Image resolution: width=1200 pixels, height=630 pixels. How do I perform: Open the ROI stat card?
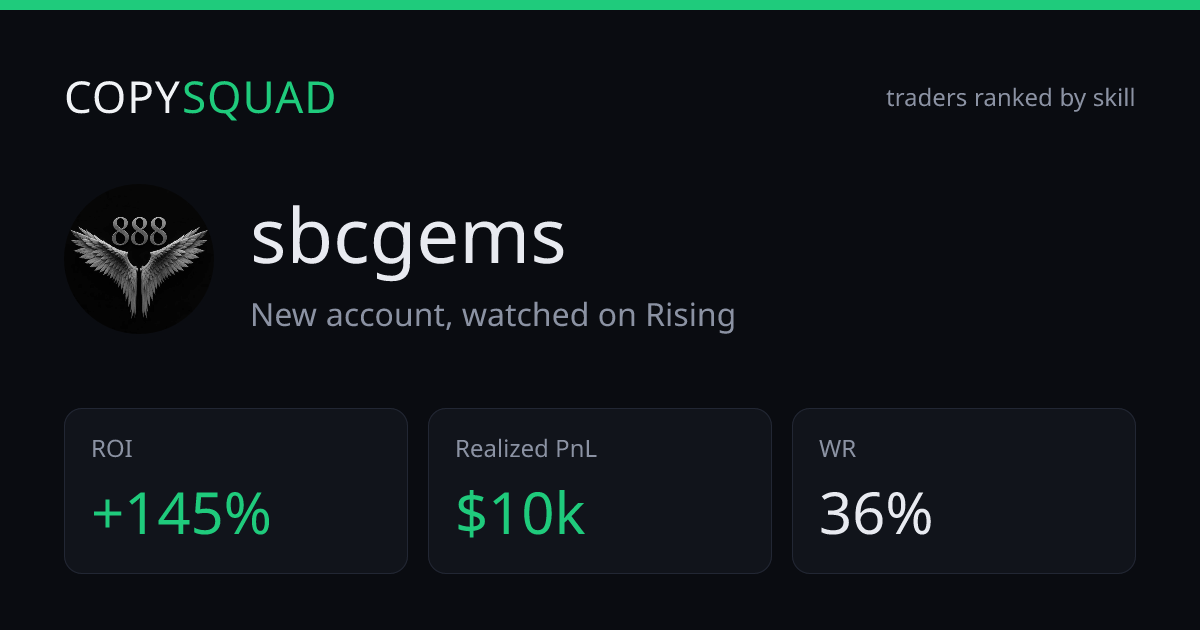[x=236, y=491]
